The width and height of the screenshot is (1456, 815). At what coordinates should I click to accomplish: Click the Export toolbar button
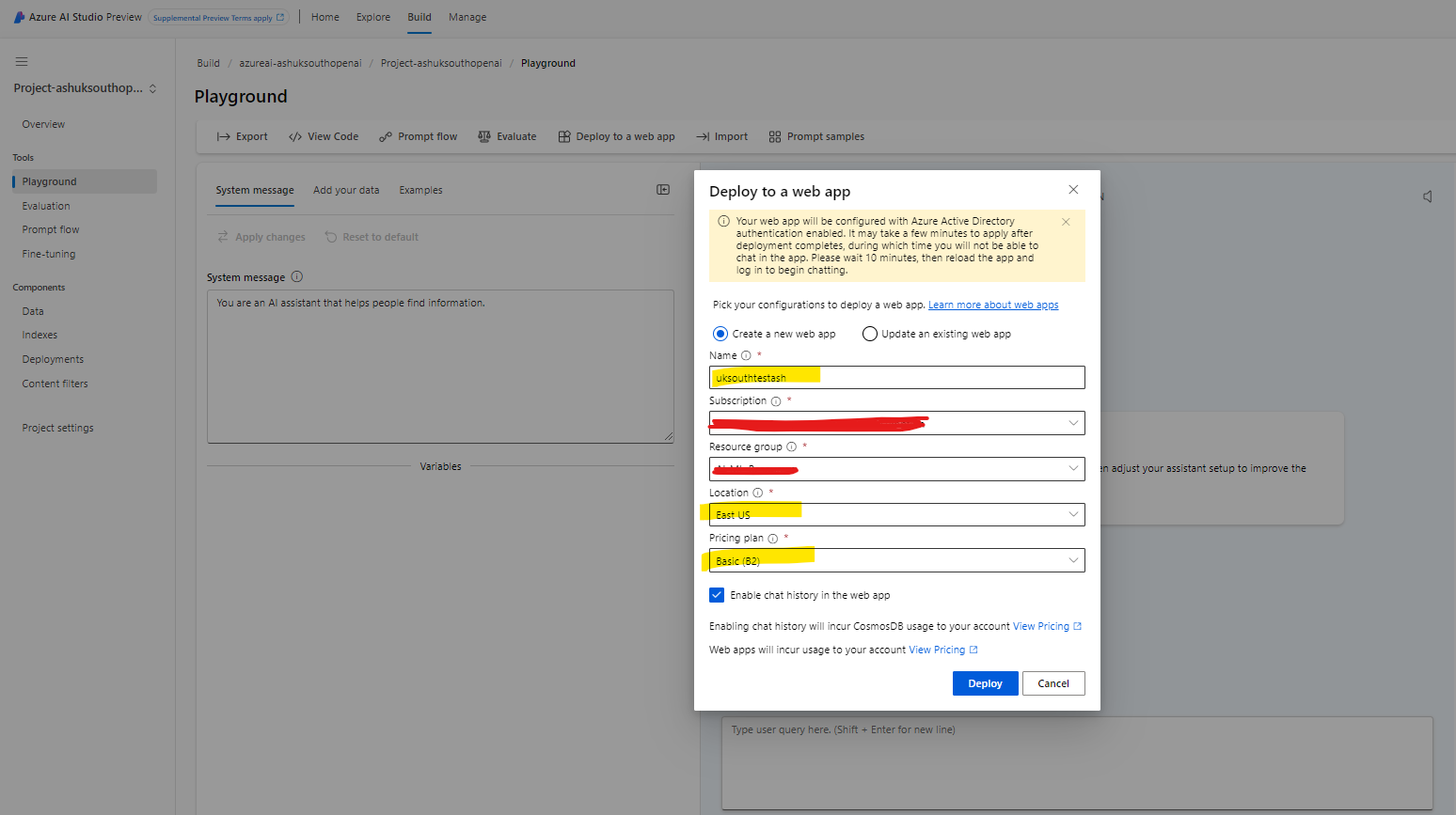pyautogui.click(x=242, y=136)
